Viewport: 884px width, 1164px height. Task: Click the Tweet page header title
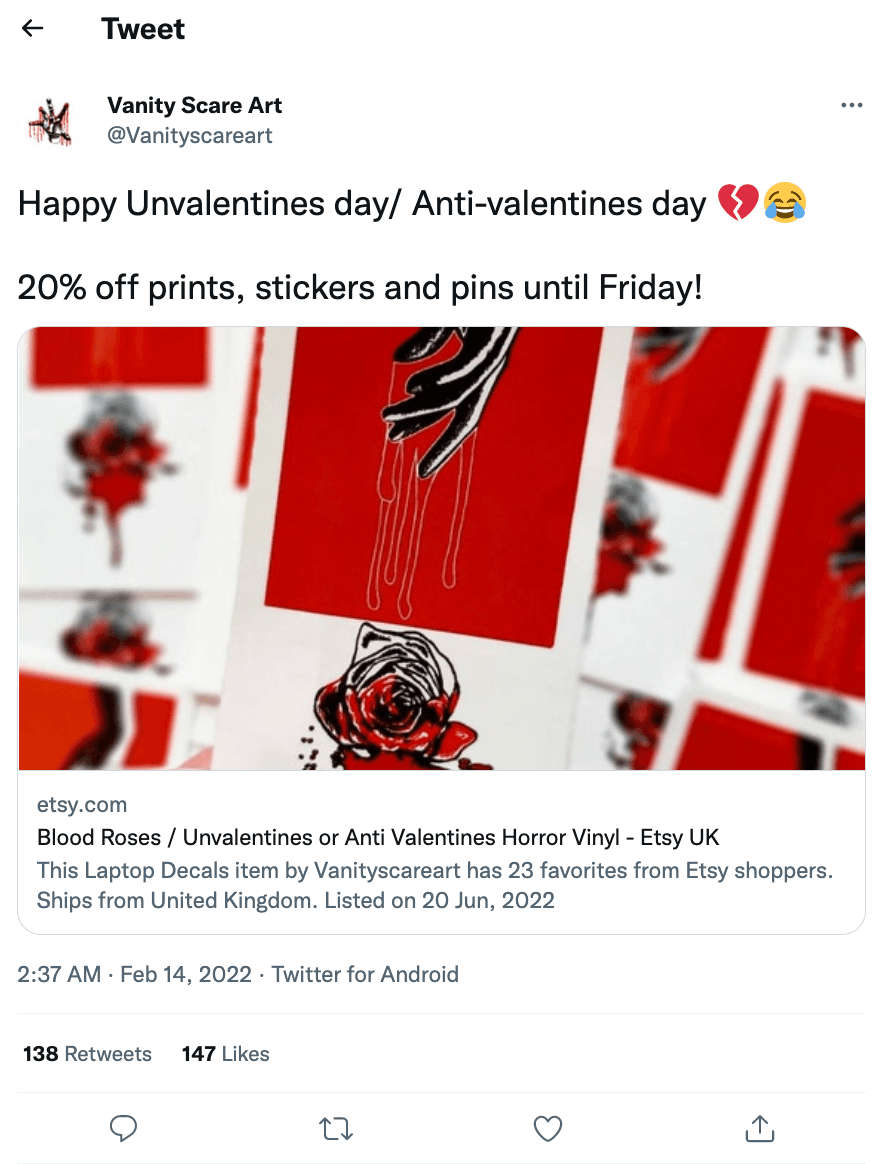pyautogui.click(x=143, y=29)
